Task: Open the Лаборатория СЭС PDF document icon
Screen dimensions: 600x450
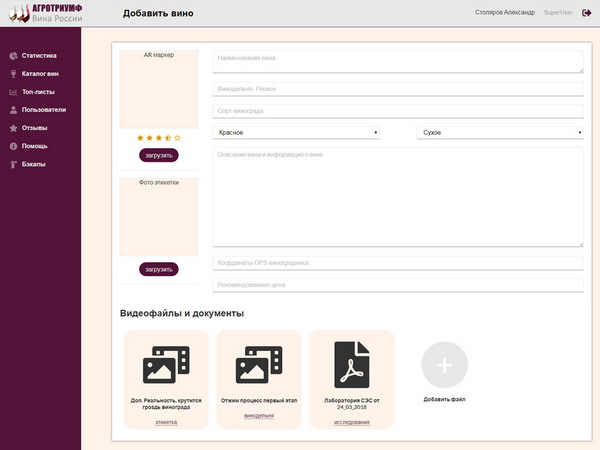Action: tap(352, 365)
